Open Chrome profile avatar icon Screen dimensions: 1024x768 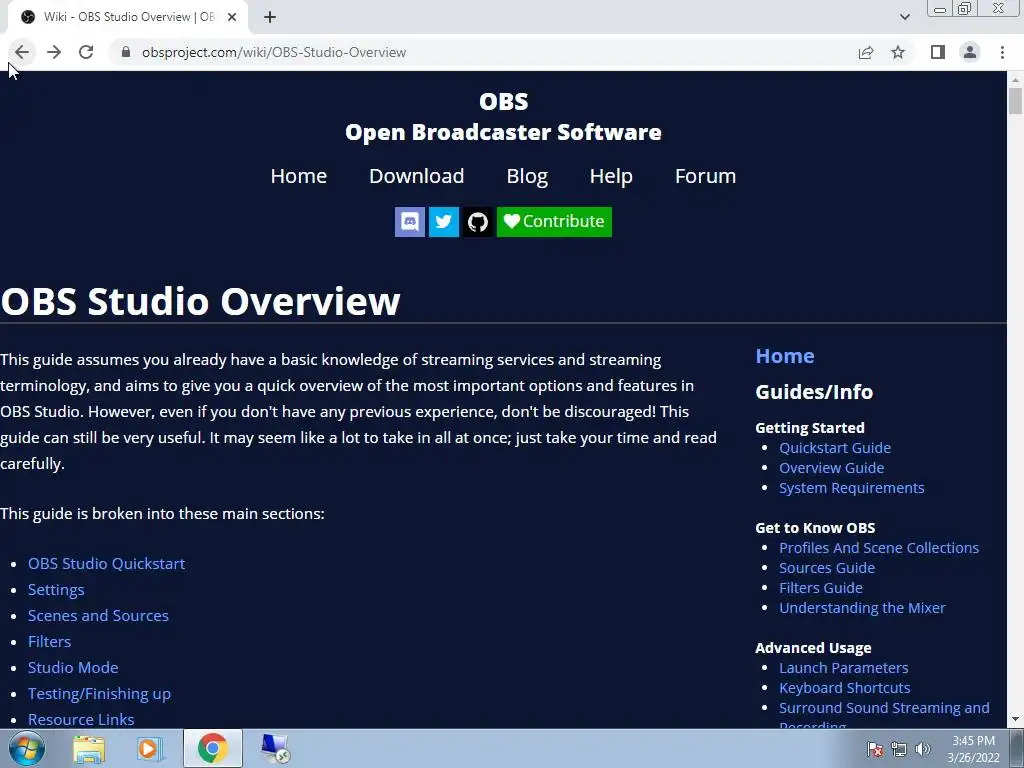point(970,52)
